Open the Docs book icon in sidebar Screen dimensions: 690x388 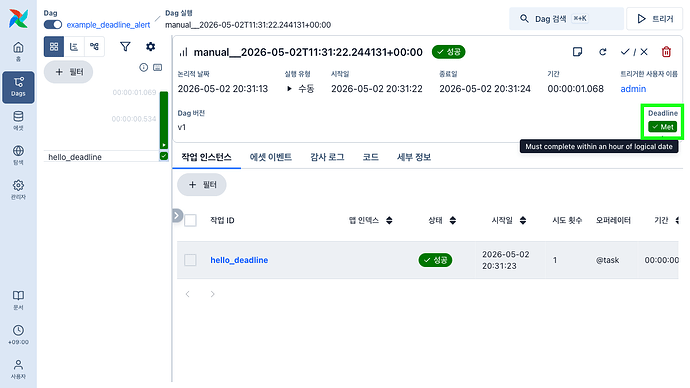(x=18, y=300)
